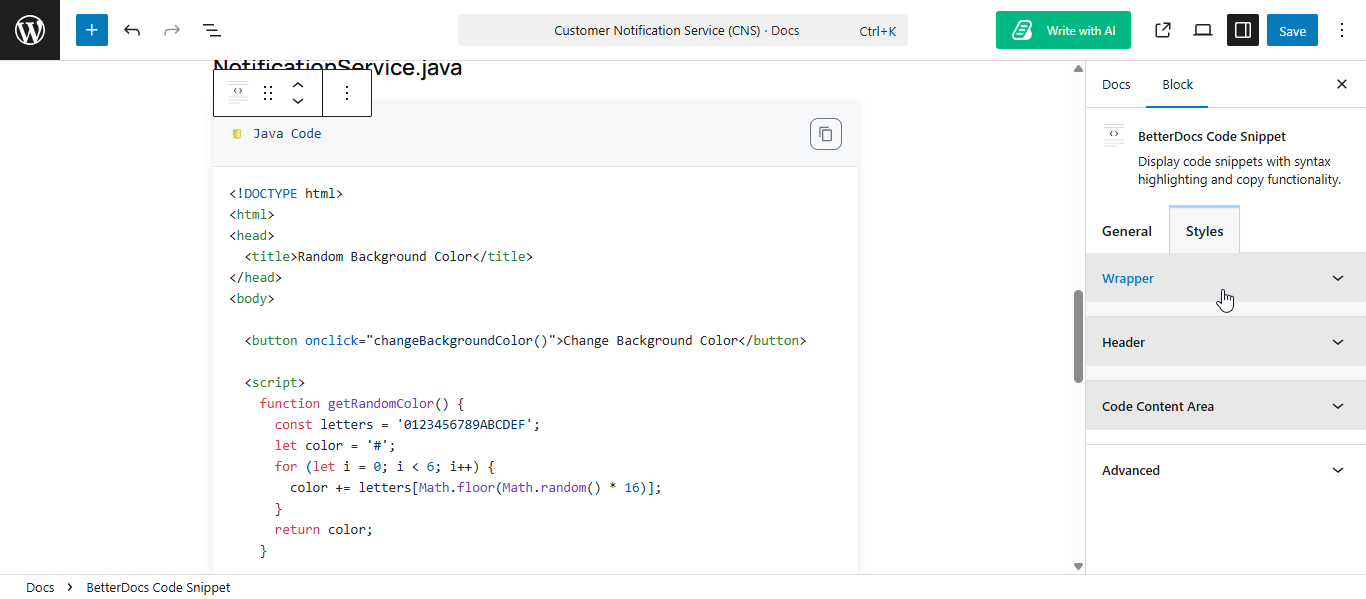Click the code snippet block type icon
This screenshot has height=599, width=1366.
click(x=238, y=93)
